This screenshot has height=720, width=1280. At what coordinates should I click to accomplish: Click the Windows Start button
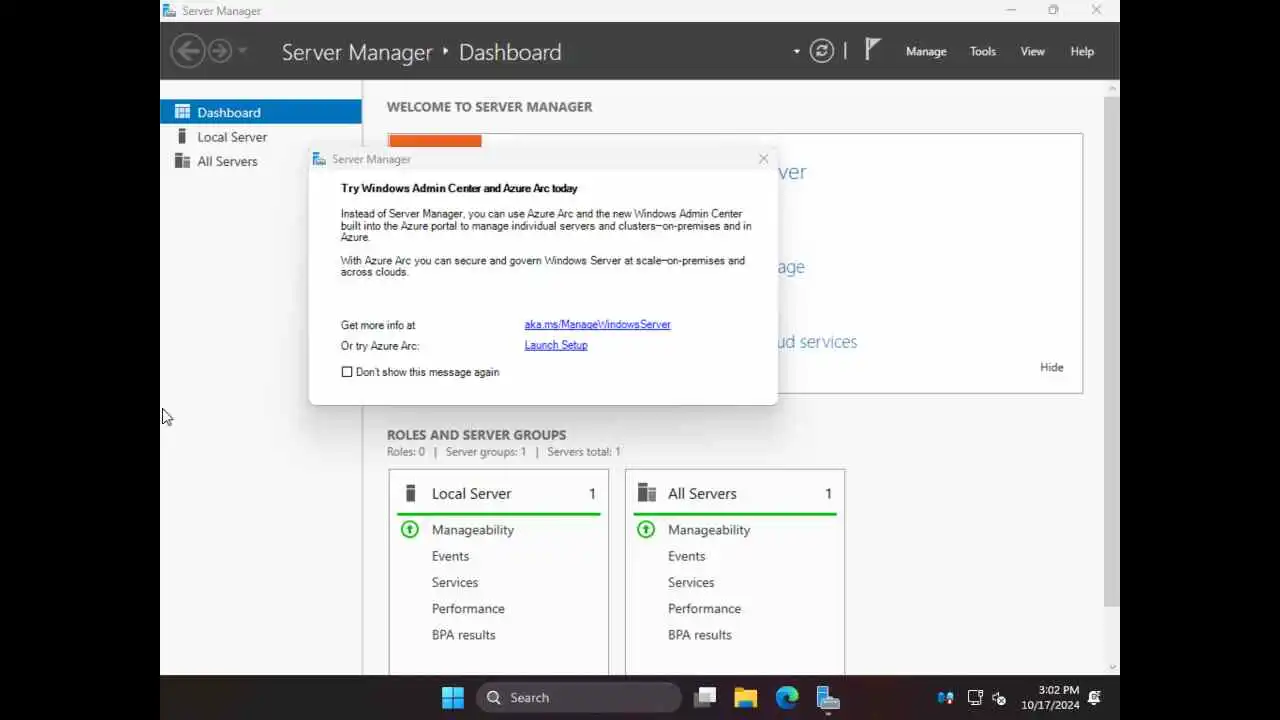click(x=453, y=698)
